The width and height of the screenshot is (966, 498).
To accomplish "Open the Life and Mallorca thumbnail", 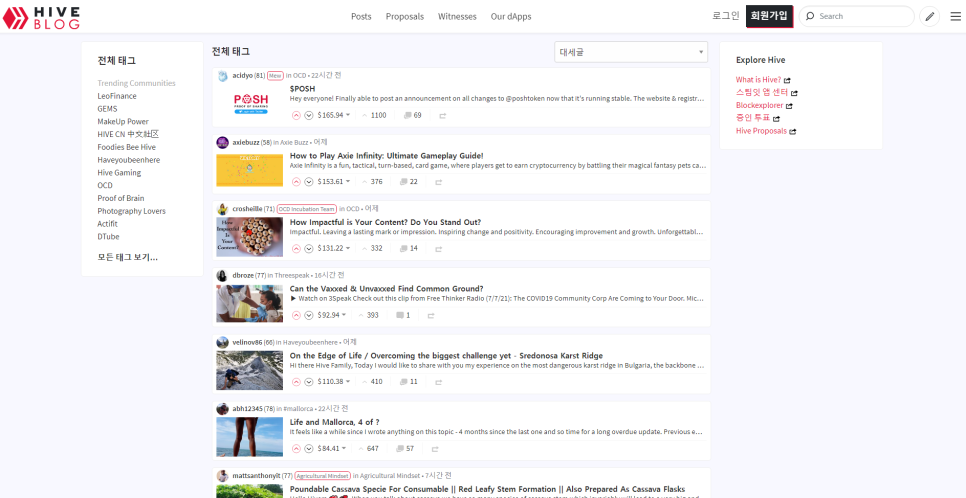I will pyautogui.click(x=250, y=437).
